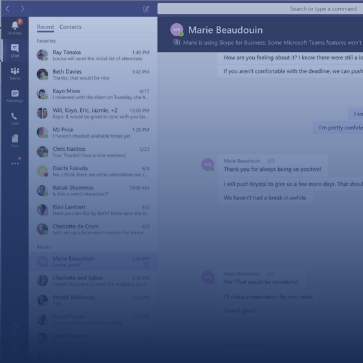Click message 'I'll make a reservation for next week'
The image size is (363, 363).
pyautogui.click(x=268, y=297)
